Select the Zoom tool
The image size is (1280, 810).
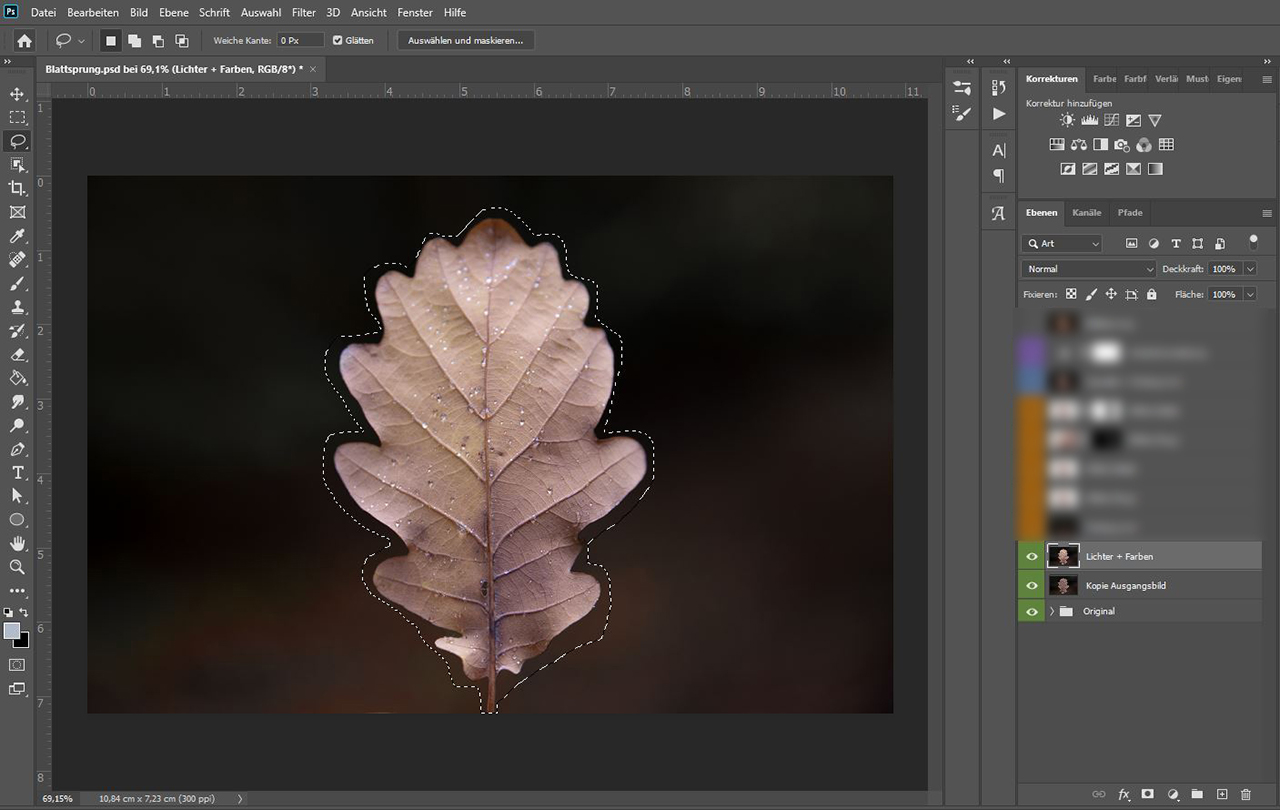[17, 567]
